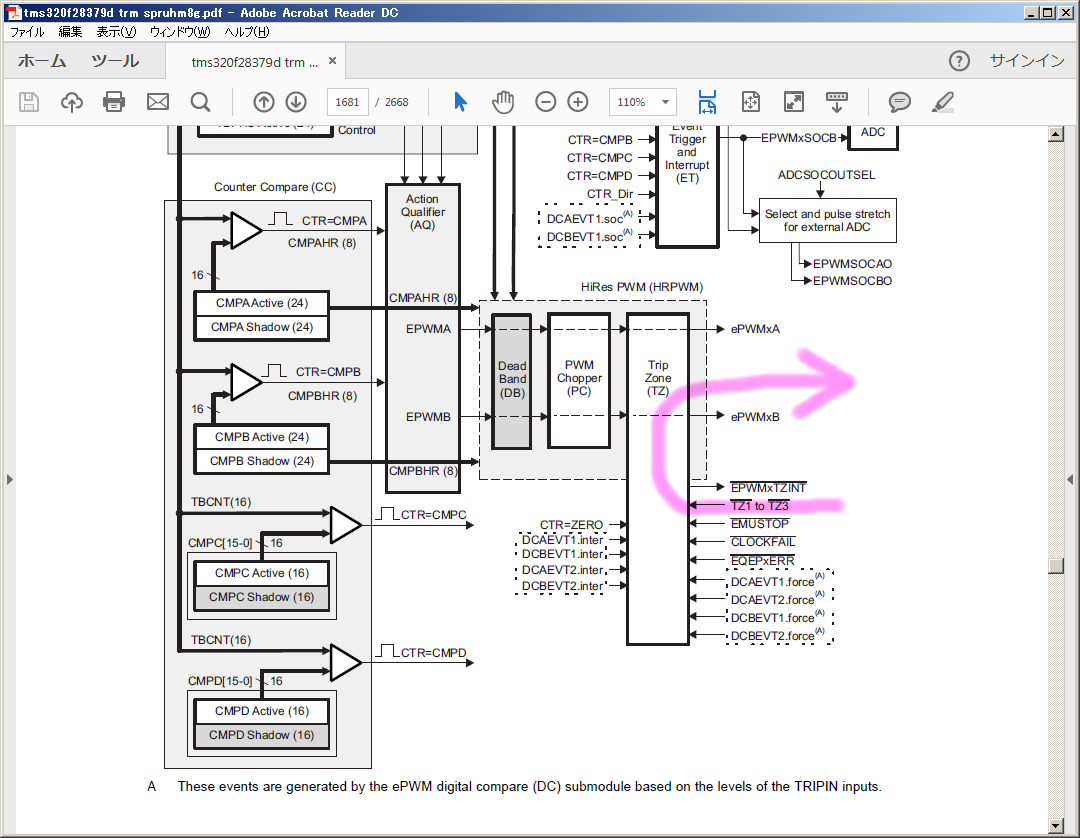Enable Read Mode to hide toolbars
This screenshot has height=838, width=1080.
pyautogui.click(x=795, y=101)
